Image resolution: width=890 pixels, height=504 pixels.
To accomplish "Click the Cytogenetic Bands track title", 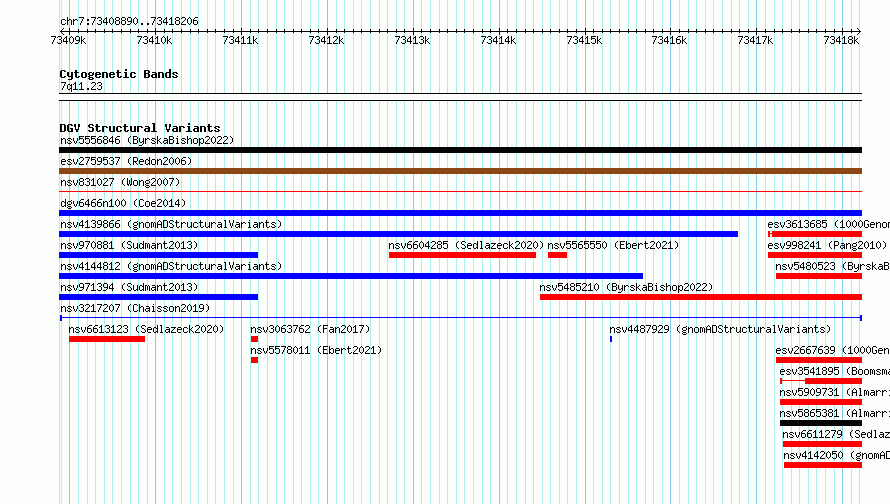I will pos(119,74).
